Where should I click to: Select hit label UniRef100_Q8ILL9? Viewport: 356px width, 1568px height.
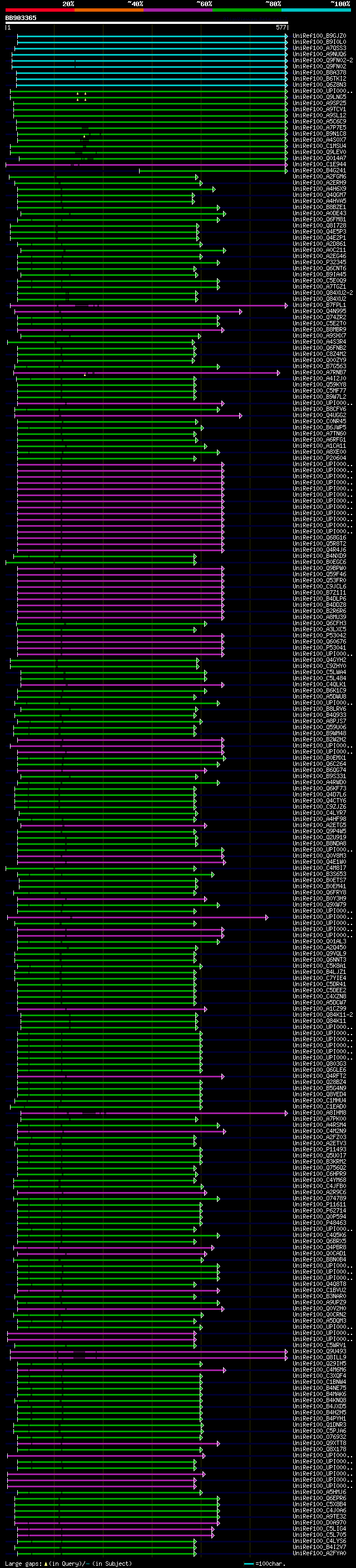pos(319,1357)
